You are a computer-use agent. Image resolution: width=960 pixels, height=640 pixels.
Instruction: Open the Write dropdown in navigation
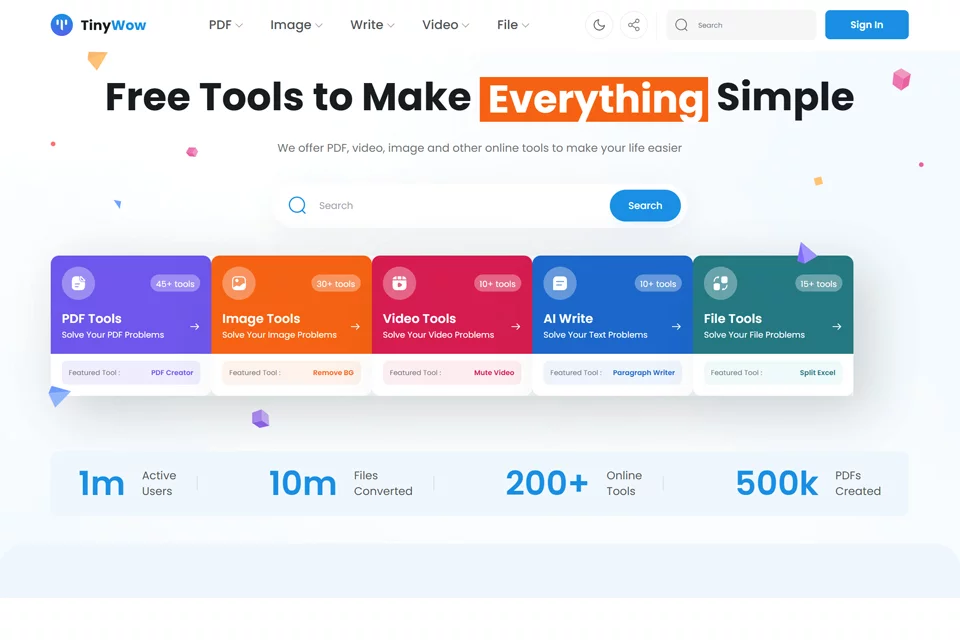click(372, 25)
